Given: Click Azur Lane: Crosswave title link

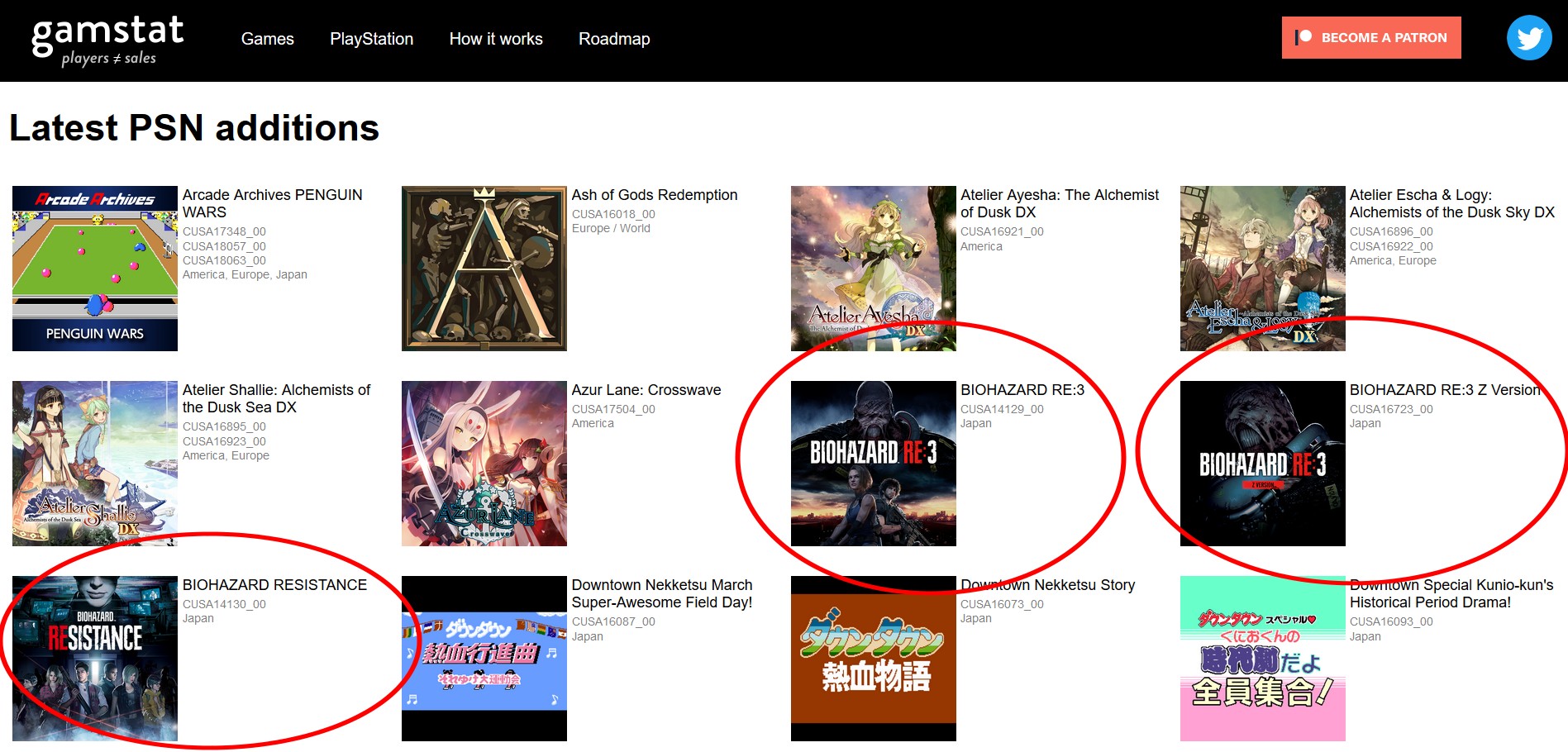Looking at the screenshot, I should coord(646,390).
